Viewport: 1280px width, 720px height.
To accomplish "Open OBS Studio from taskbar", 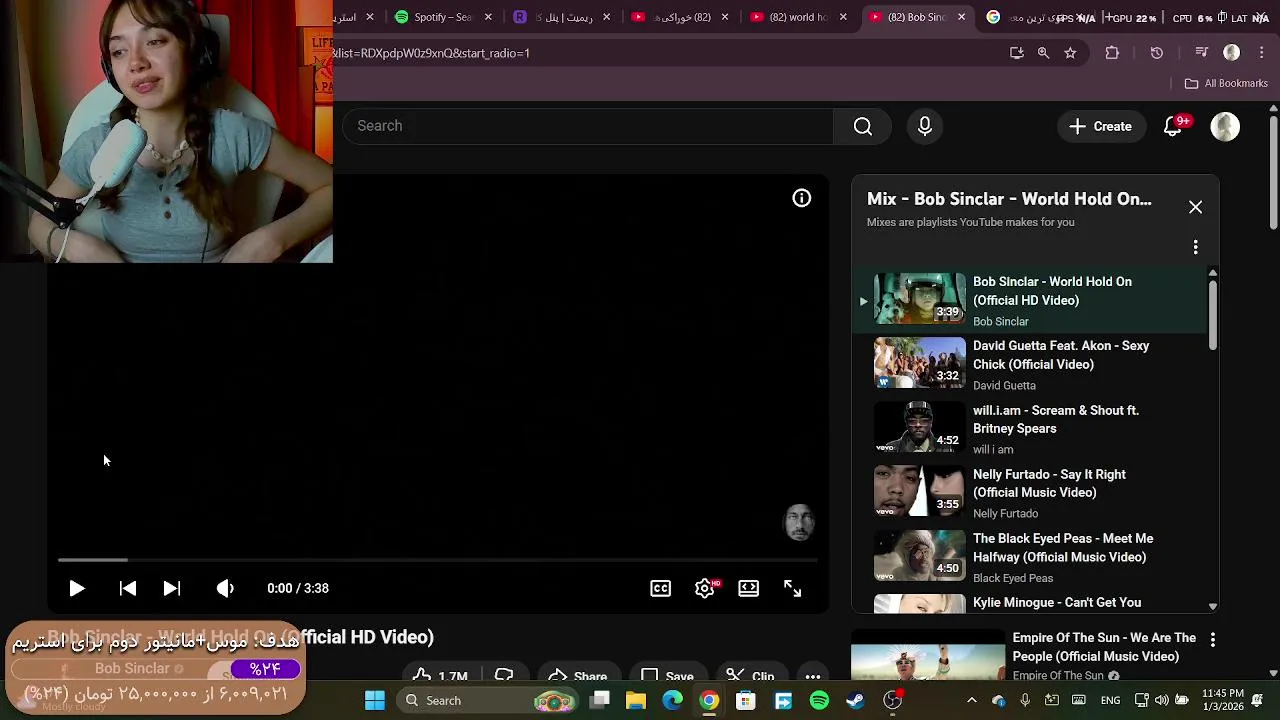I will click(x=893, y=701).
